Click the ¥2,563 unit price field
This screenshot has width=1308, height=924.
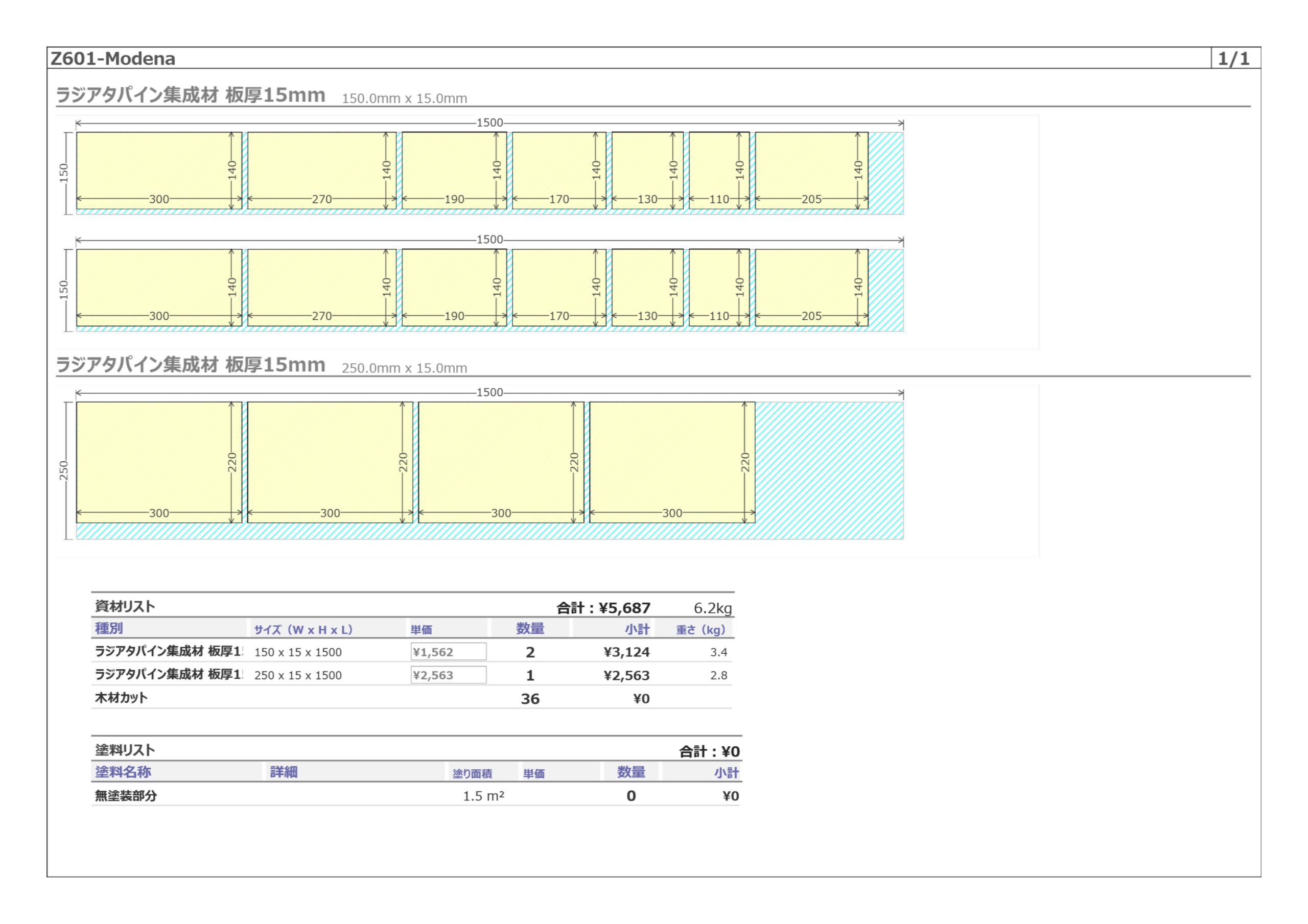[x=448, y=675]
